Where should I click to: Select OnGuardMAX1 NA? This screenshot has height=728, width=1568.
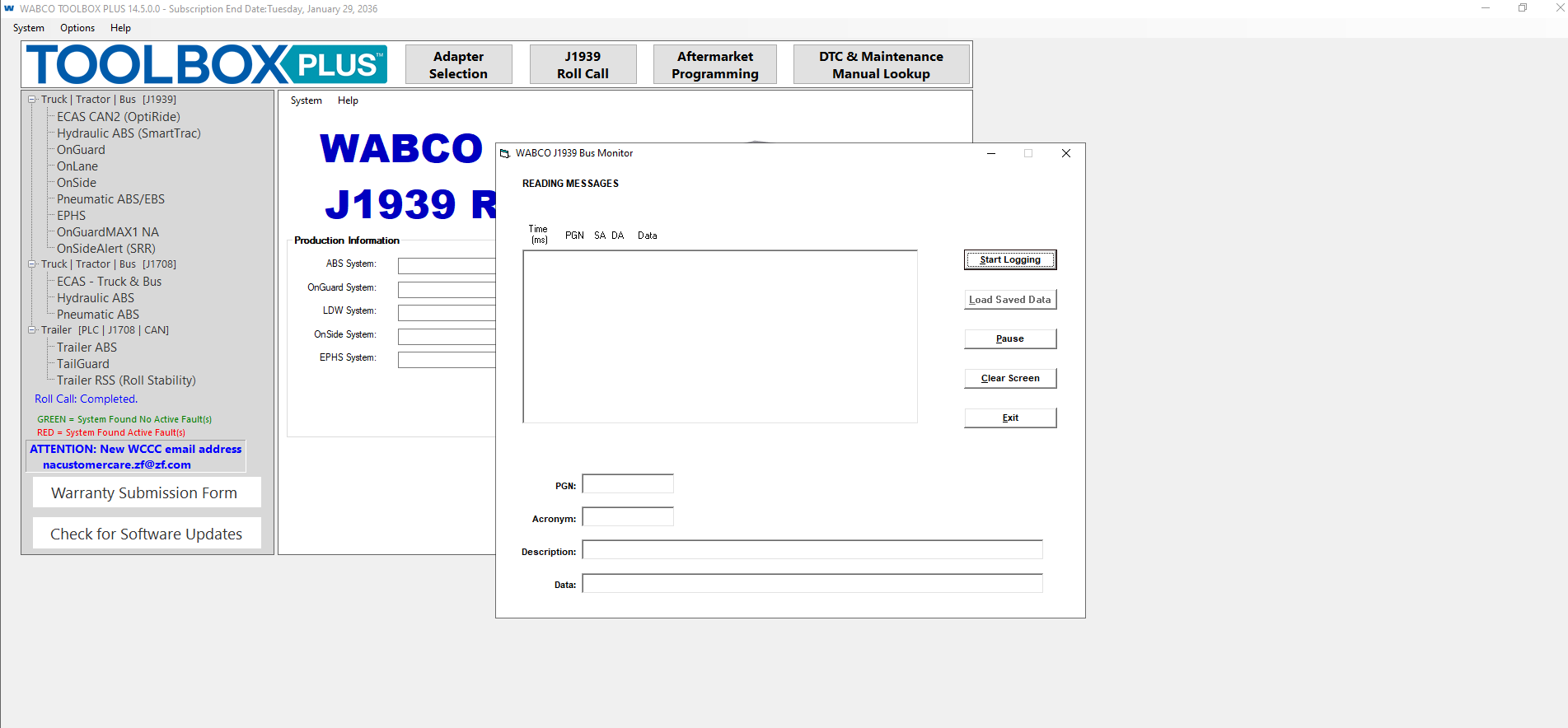tap(108, 232)
